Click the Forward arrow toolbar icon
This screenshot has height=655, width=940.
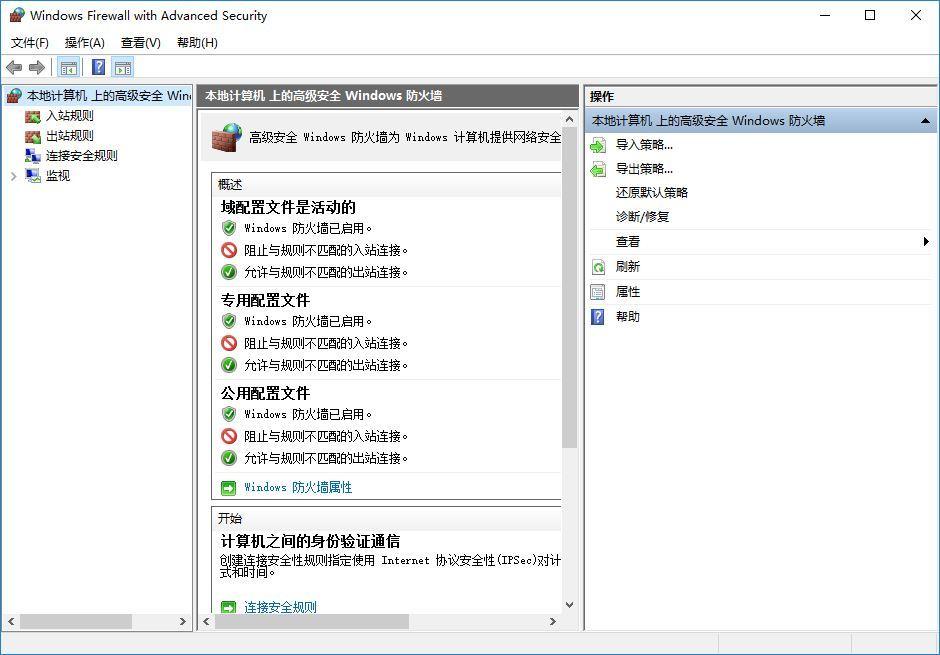pyautogui.click(x=37, y=67)
